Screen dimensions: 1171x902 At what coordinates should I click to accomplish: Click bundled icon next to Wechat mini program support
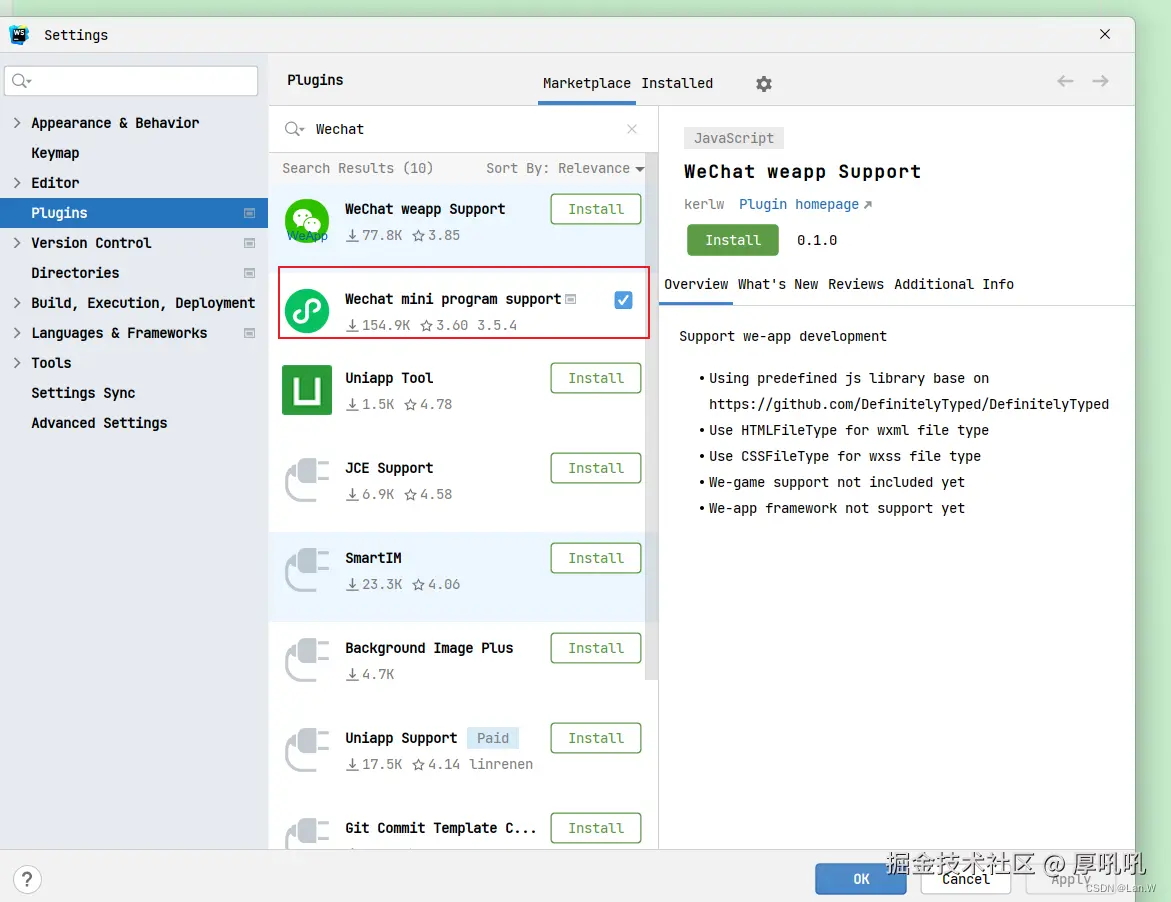tap(571, 299)
